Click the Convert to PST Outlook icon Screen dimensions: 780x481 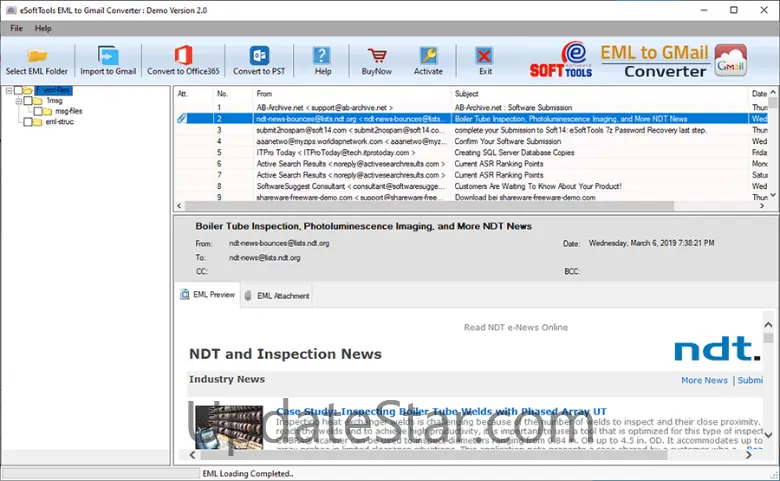[x=259, y=55]
